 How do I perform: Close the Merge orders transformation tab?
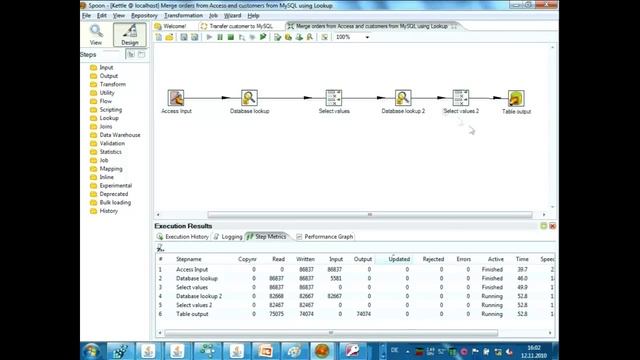(454, 26)
